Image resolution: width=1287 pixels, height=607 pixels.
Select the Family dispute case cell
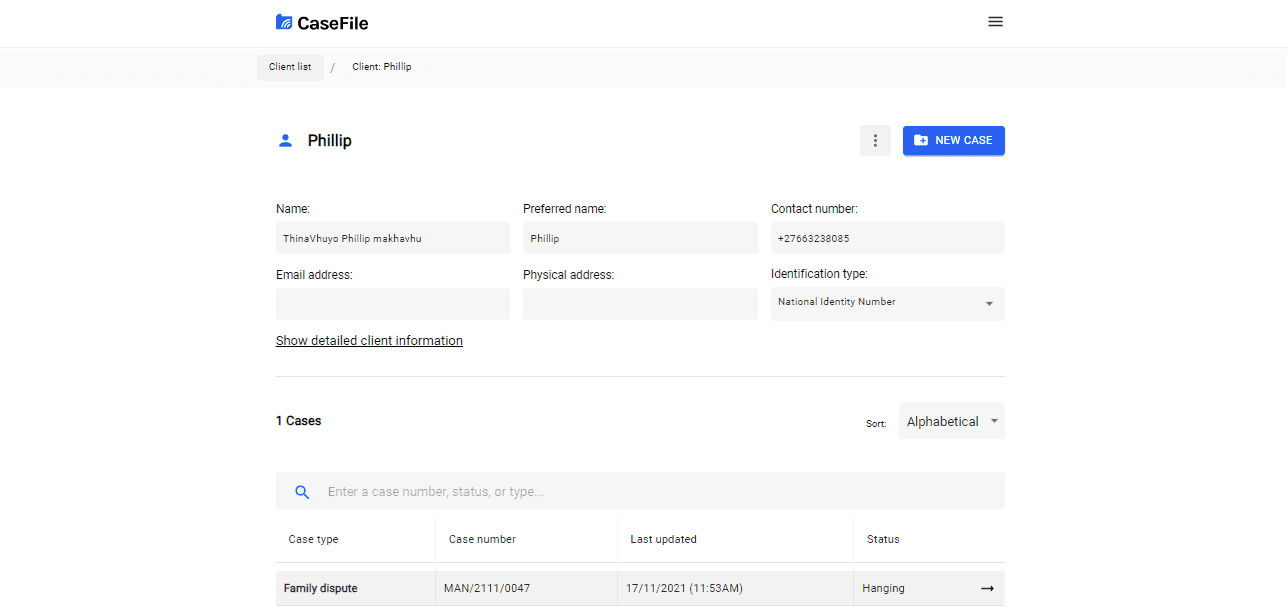coord(356,589)
